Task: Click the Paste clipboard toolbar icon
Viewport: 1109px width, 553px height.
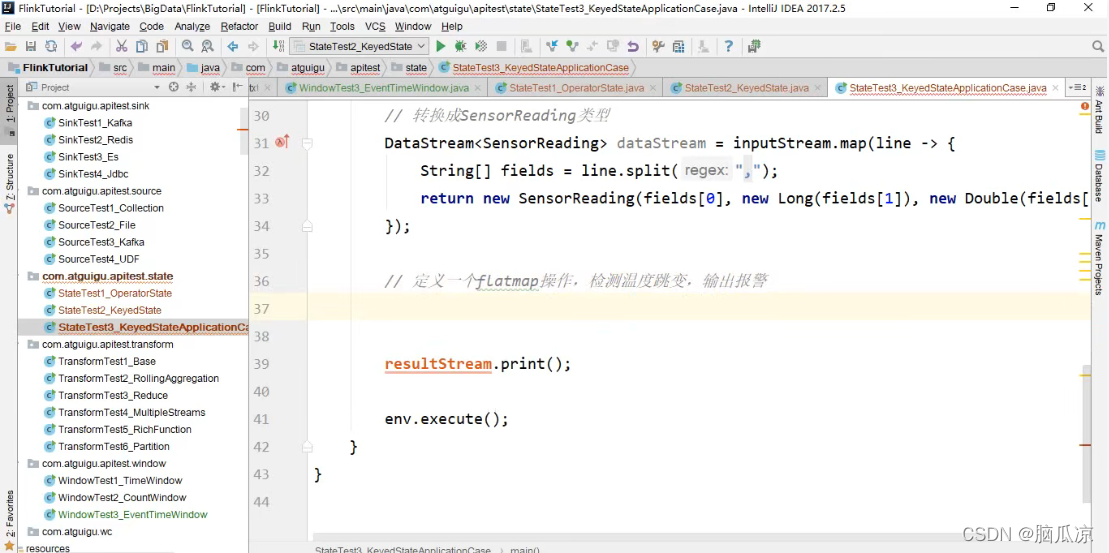Action: click(x=163, y=46)
